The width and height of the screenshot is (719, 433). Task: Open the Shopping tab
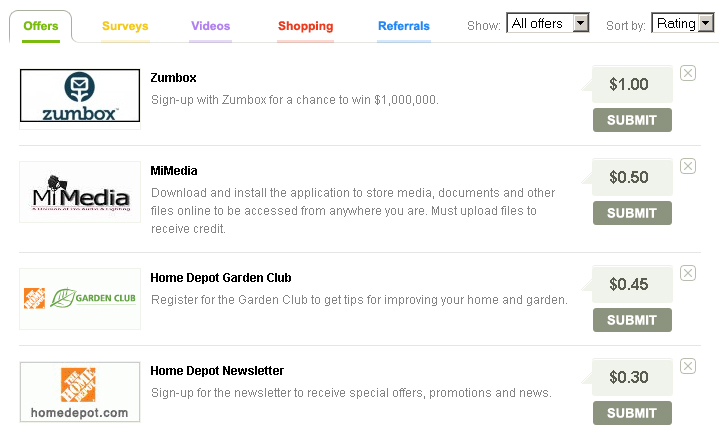click(x=306, y=26)
